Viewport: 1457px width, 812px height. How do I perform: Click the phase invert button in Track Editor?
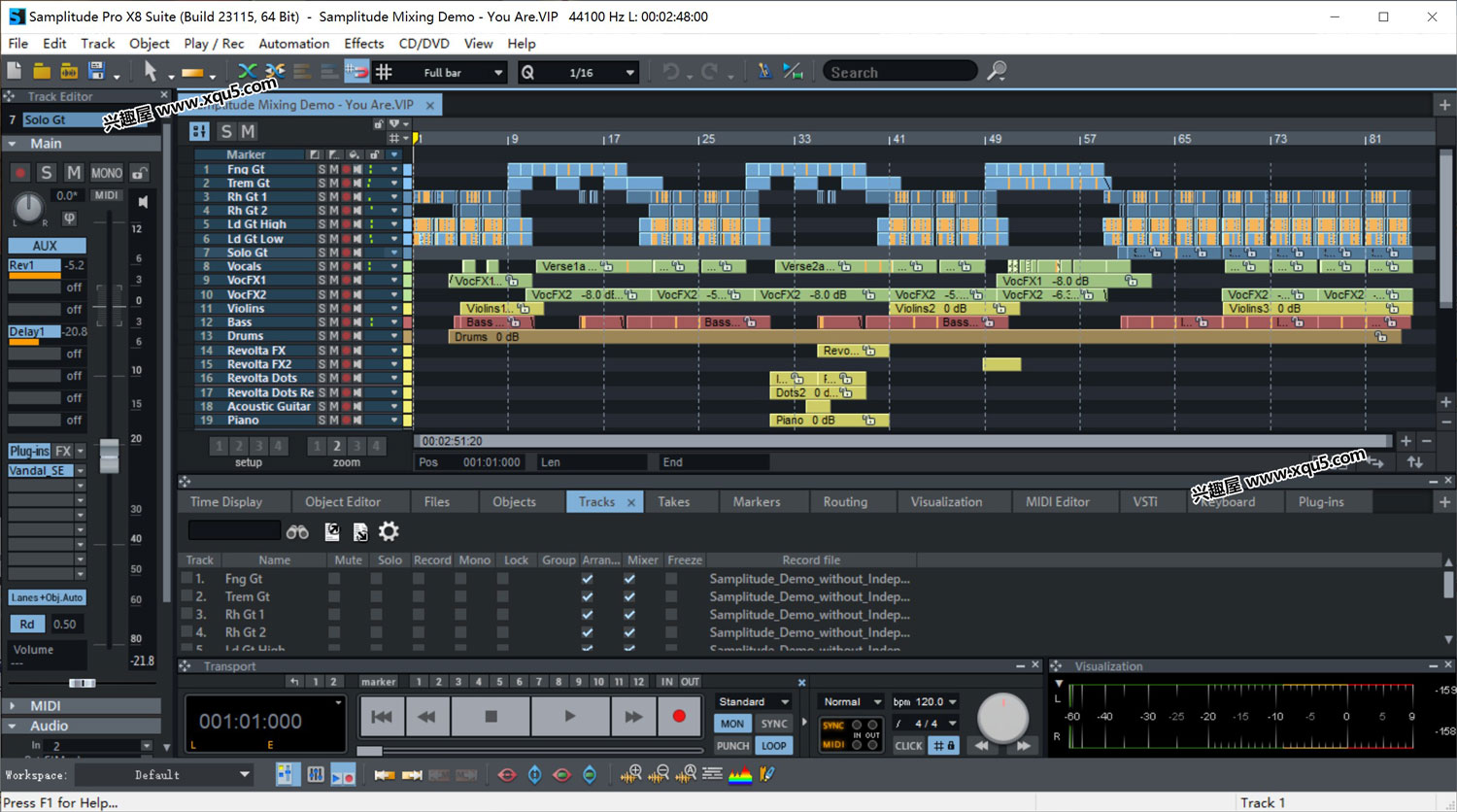point(70,218)
